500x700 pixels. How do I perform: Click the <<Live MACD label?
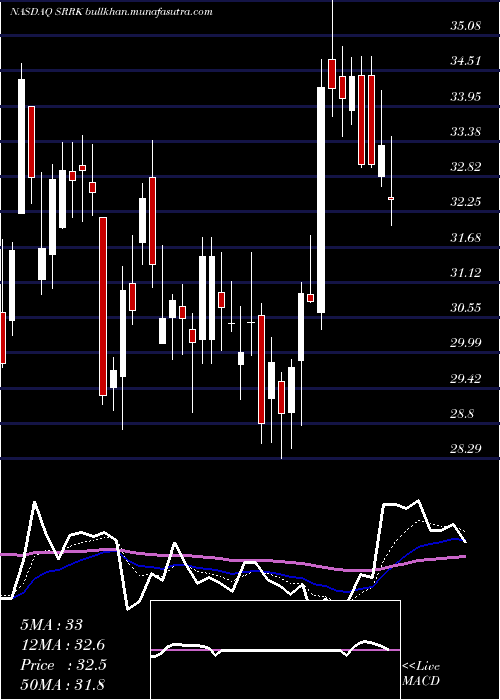(x=421, y=673)
